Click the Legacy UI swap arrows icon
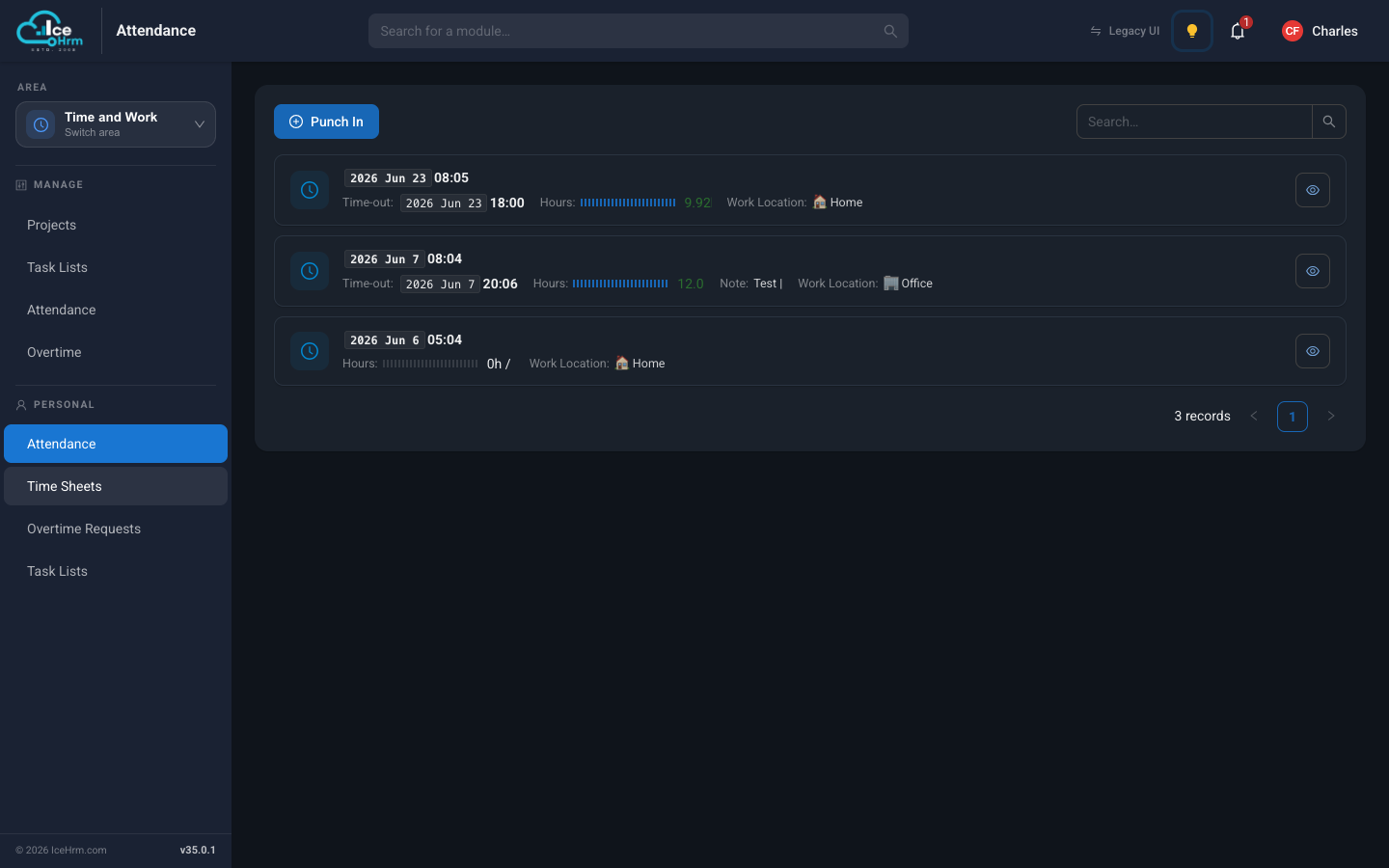The height and width of the screenshot is (868, 1389). pyautogui.click(x=1096, y=31)
